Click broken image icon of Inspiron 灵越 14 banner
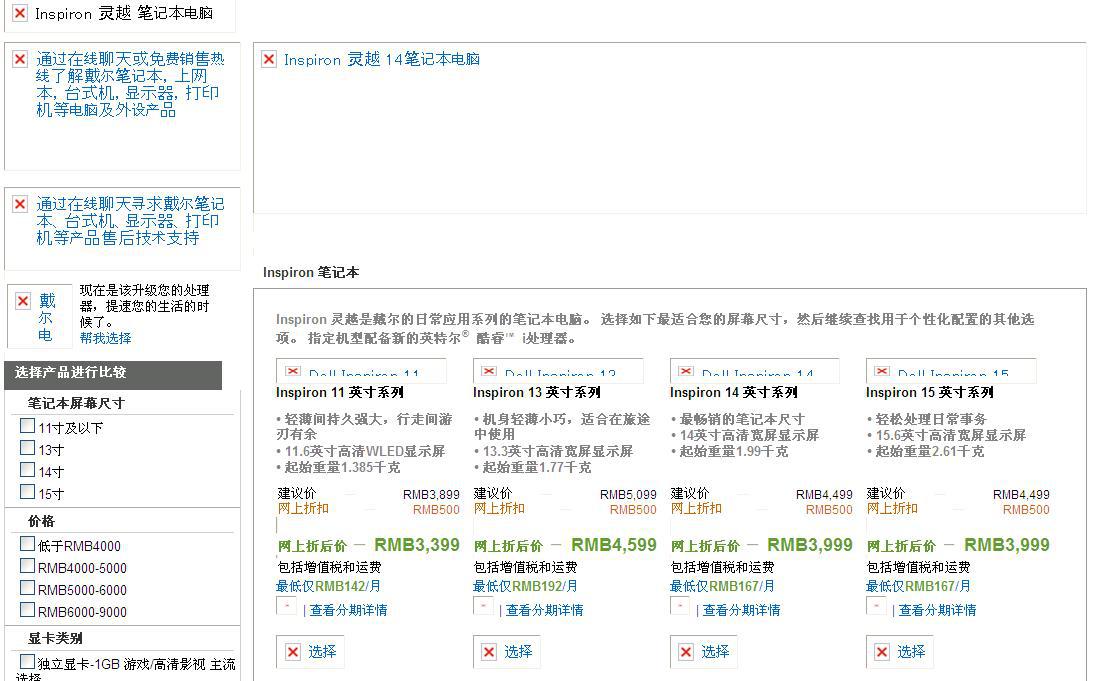1106x681 pixels. (x=269, y=59)
